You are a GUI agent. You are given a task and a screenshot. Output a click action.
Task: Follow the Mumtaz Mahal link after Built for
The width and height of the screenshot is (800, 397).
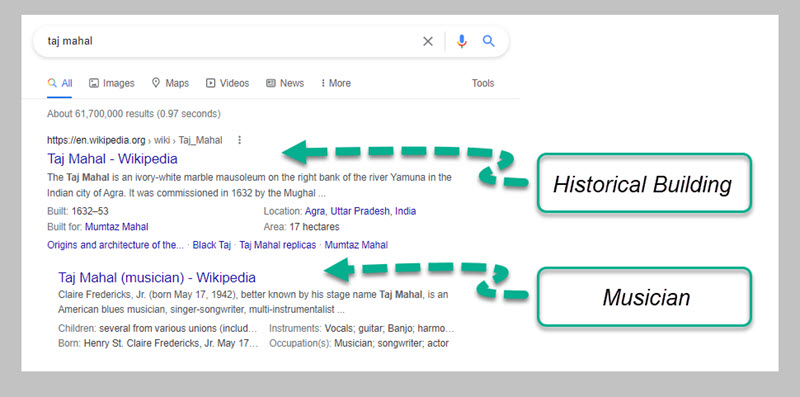pyautogui.click(x=117, y=227)
